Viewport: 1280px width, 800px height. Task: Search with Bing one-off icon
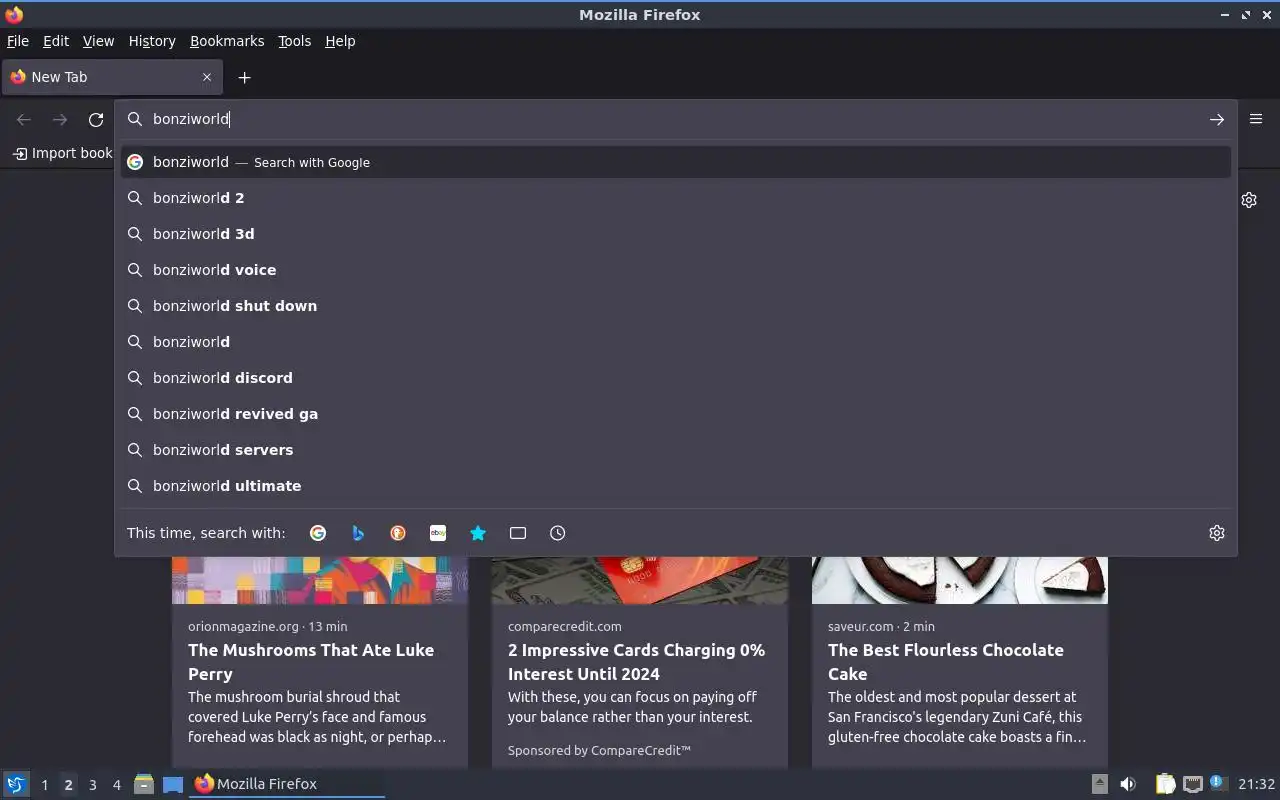358,533
